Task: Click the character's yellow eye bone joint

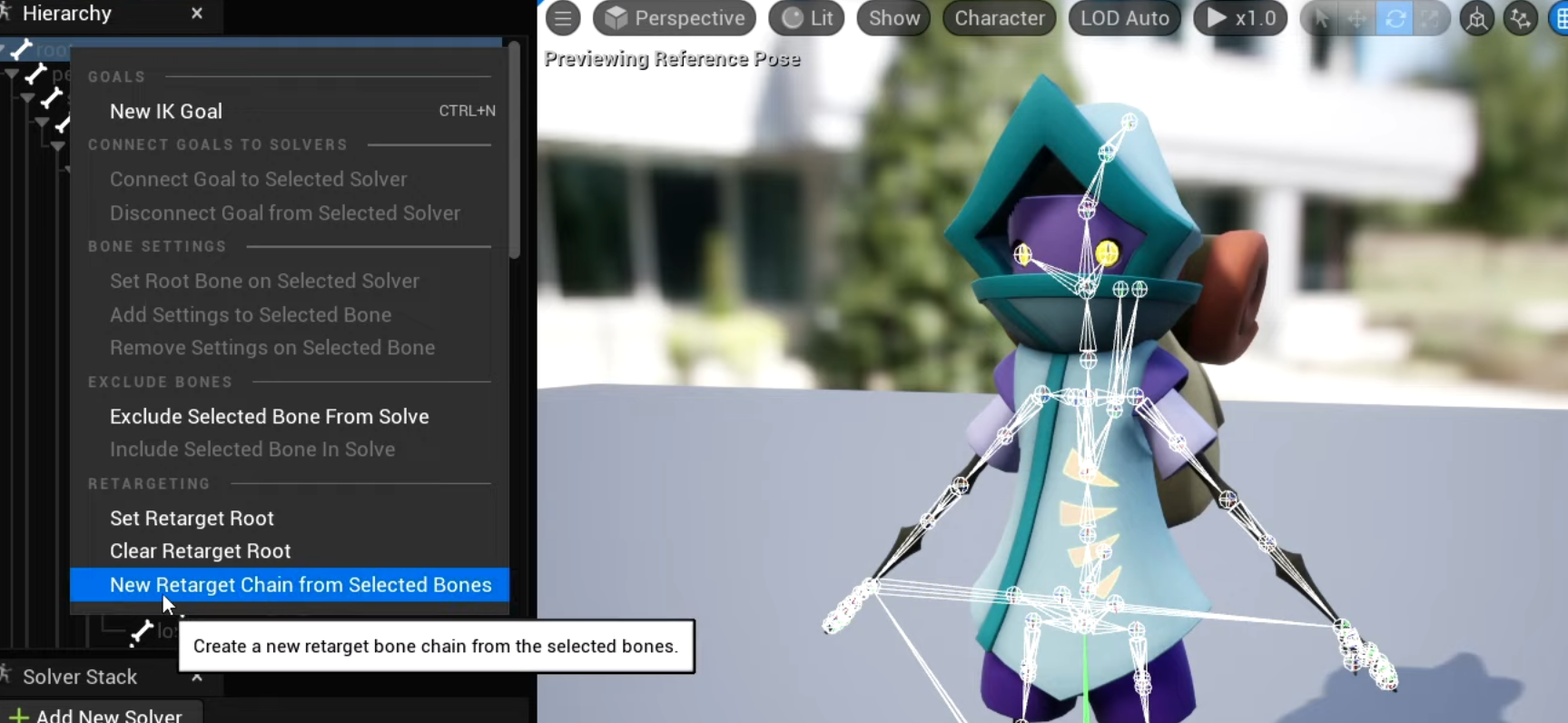Action: (x=1107, y=253)
